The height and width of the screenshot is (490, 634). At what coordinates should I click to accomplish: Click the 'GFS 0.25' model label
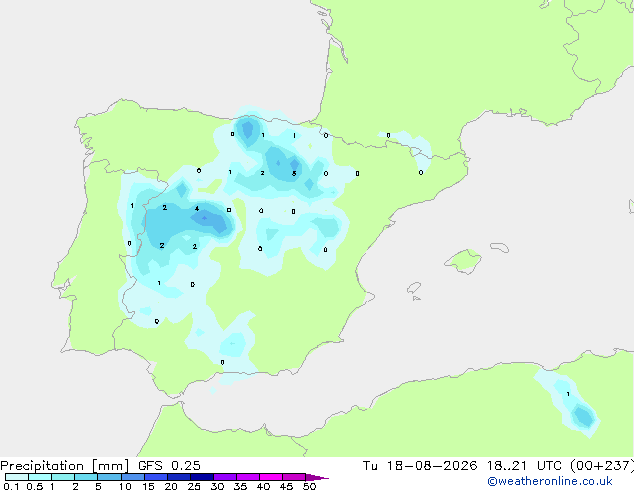[x=169, y=466]
